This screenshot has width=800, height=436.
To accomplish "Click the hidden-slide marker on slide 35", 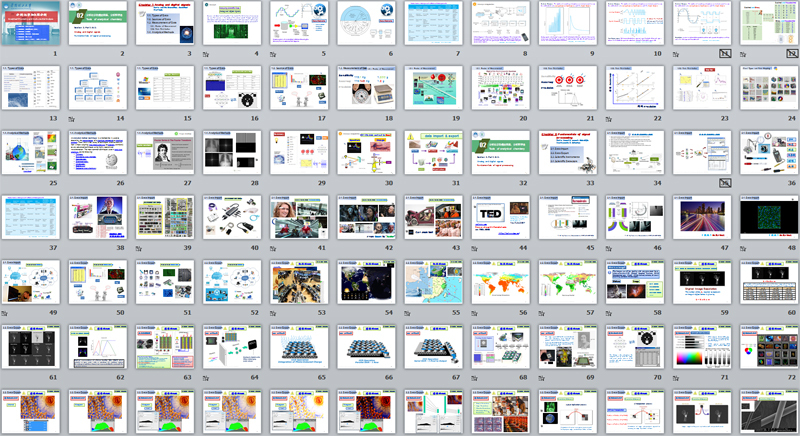I will coord(724,182).
